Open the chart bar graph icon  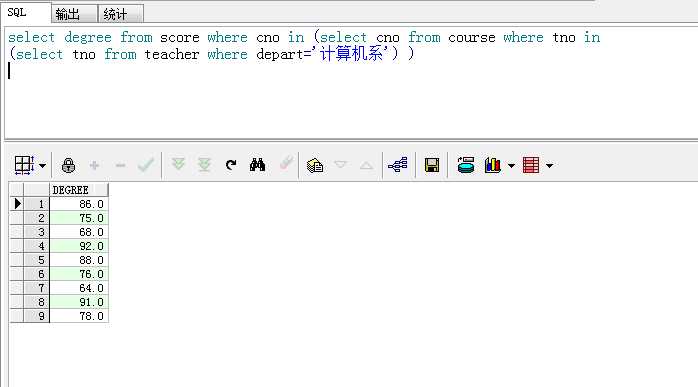tap(492, 165)
